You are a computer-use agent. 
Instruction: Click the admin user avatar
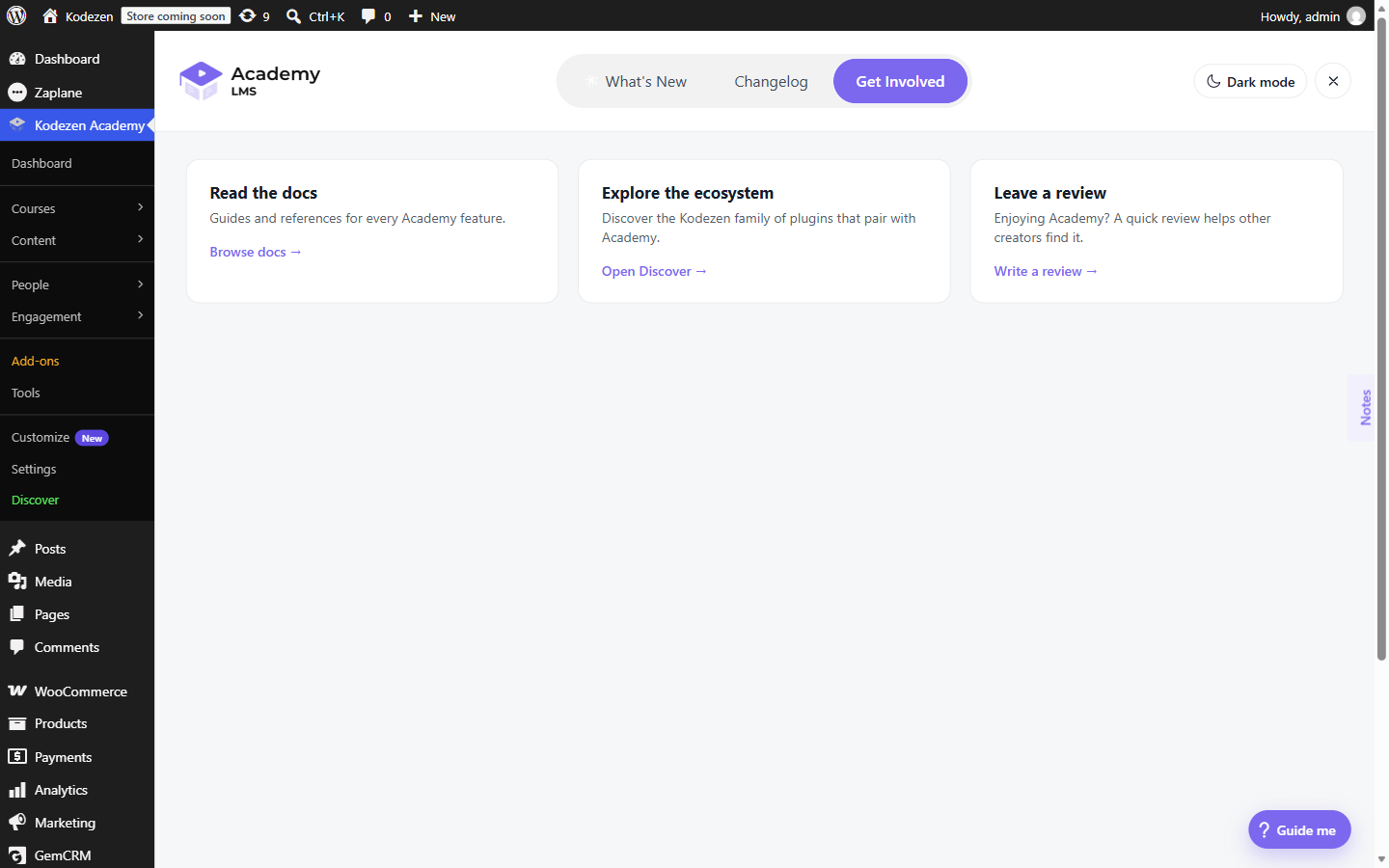point(1356,15)
